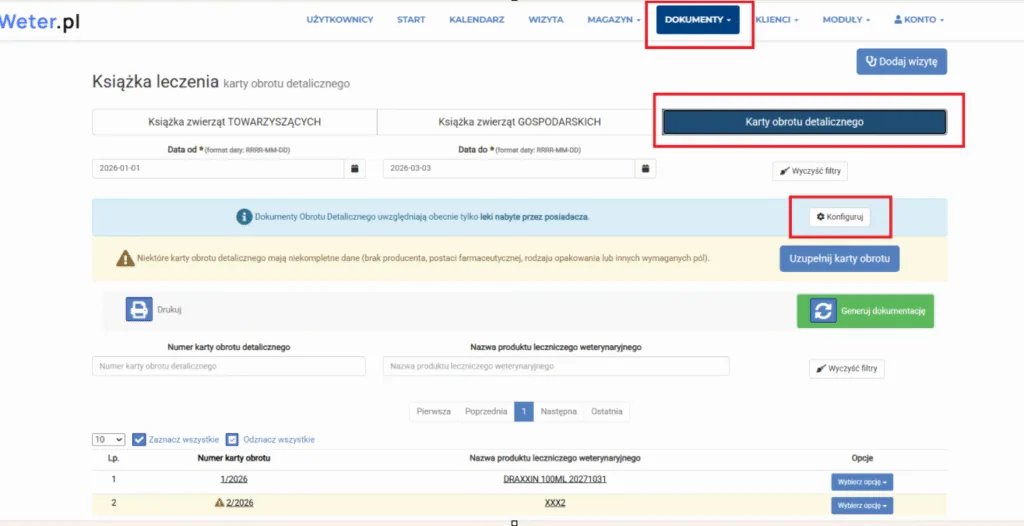The height and width of the screenshot is (526, 1024).
Task: Focus the Data do date field
Action: (x=509, y=169)
